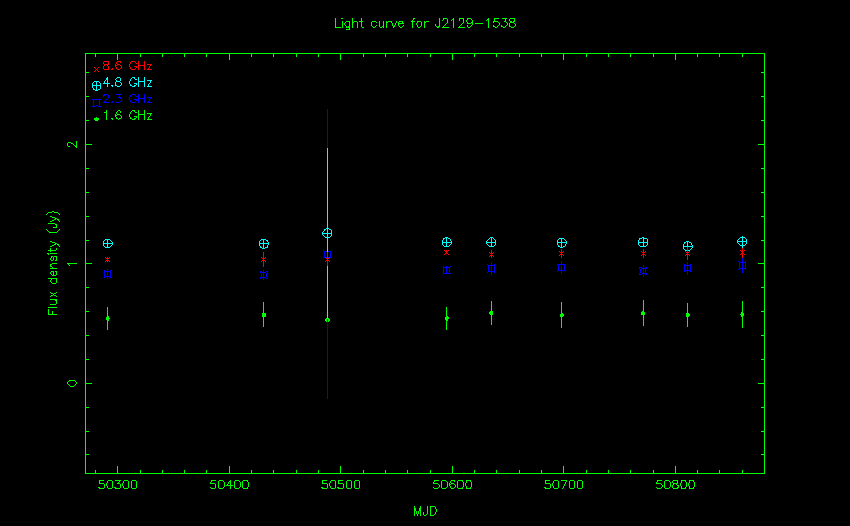Click the "MJD" x-axis label
The height and width of the screenshot is (526, 850).
tap(425, 511)
